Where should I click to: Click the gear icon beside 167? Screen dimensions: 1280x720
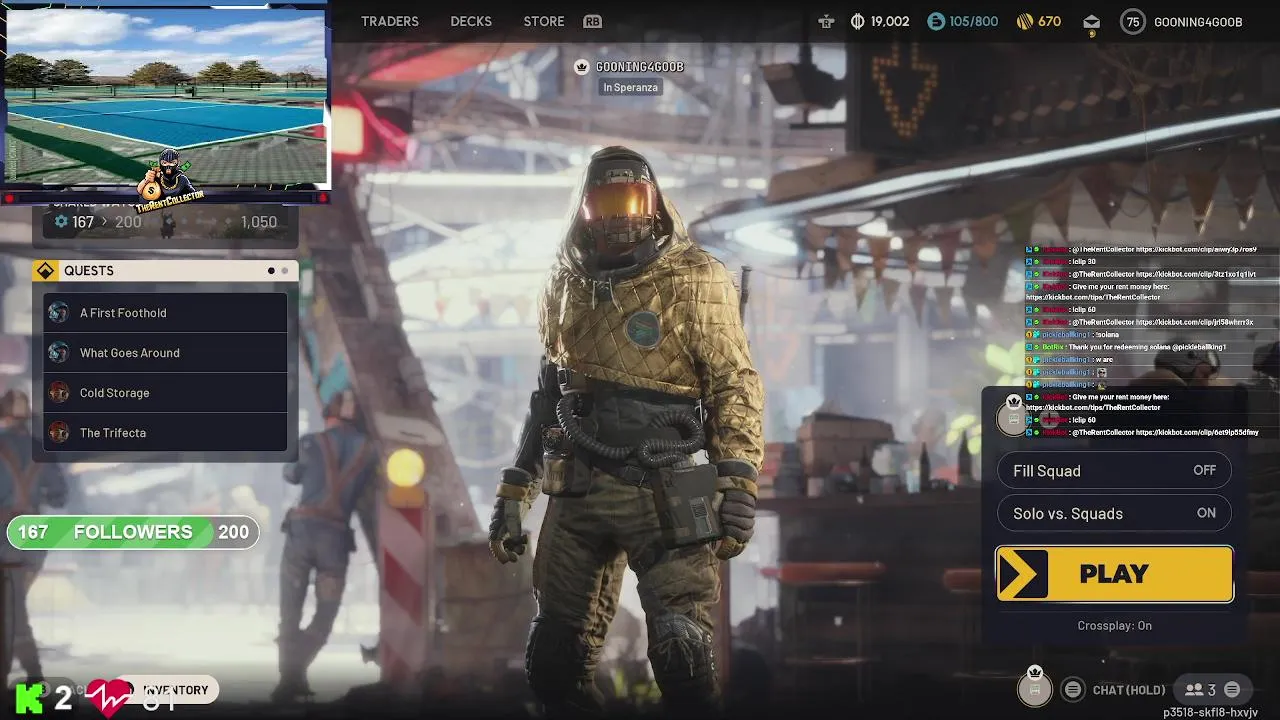[x=61, y=222]
